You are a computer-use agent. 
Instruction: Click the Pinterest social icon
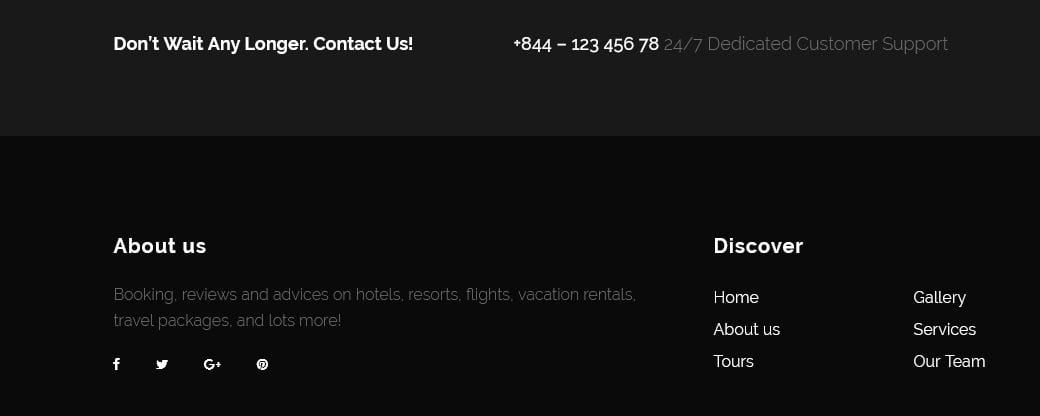click(x=262, y=365)
